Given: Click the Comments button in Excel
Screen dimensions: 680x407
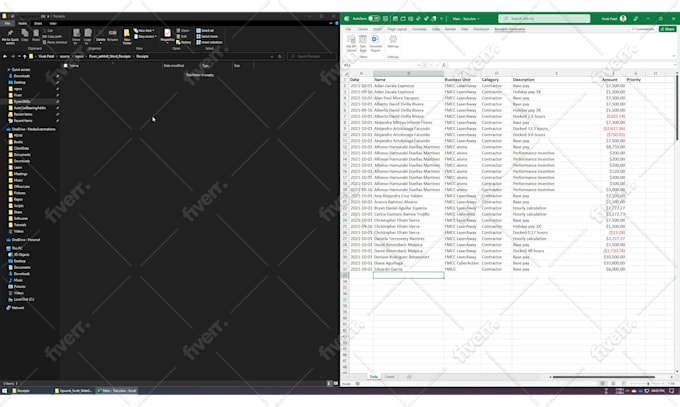Looking at the screenshot, I should click(x=643, y=29).
